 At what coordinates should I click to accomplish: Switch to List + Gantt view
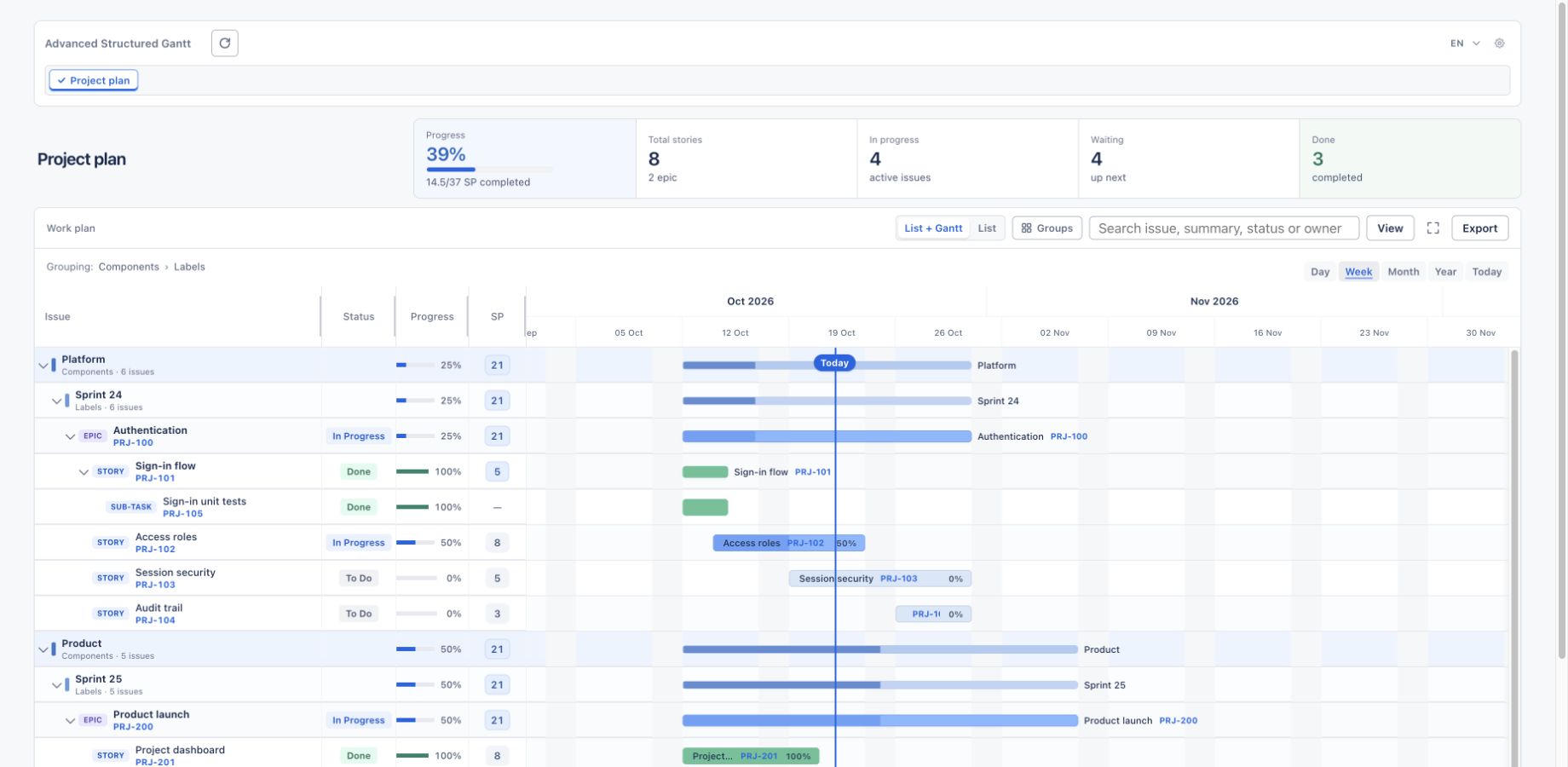point(933,228)
